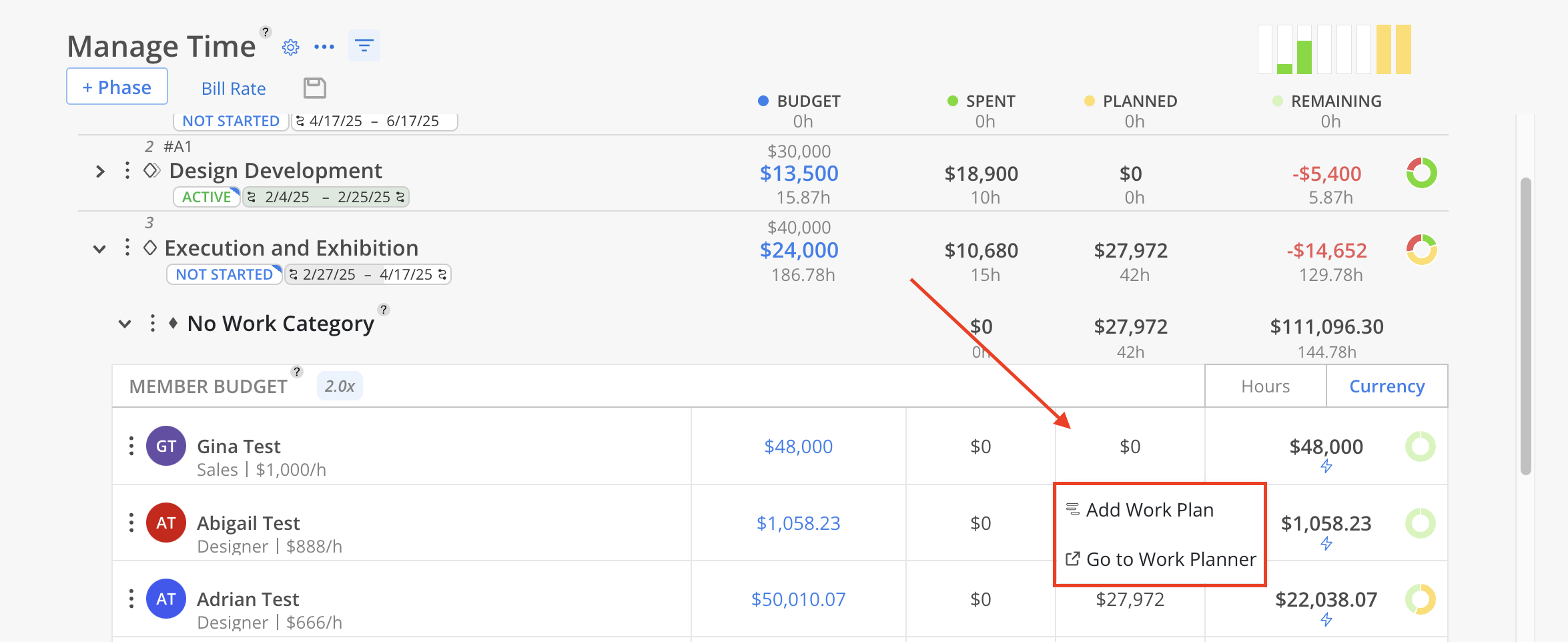Expand the Design Development phase

tap(100, 172)
